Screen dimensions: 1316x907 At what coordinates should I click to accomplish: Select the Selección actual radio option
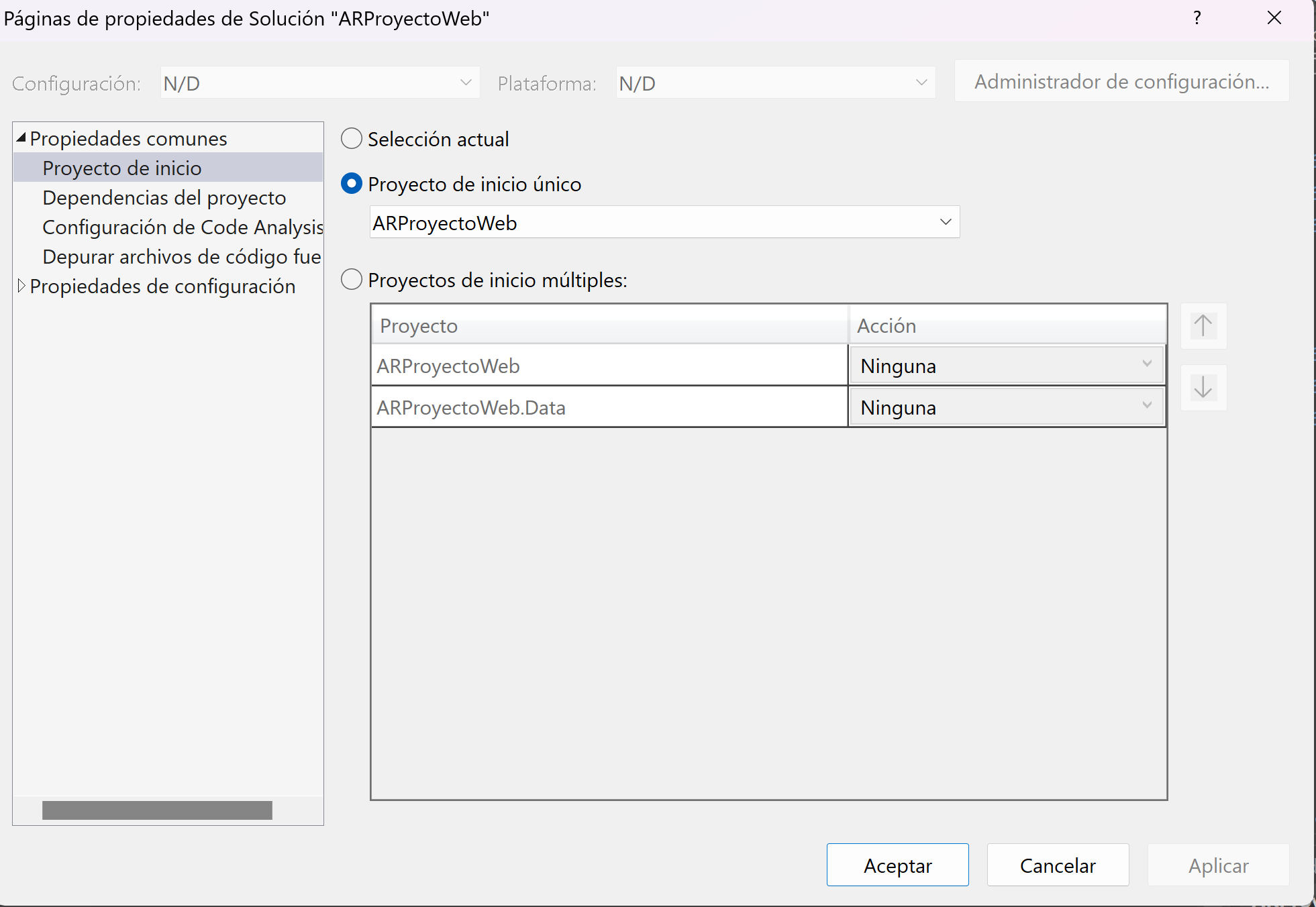tap(352, 139)
